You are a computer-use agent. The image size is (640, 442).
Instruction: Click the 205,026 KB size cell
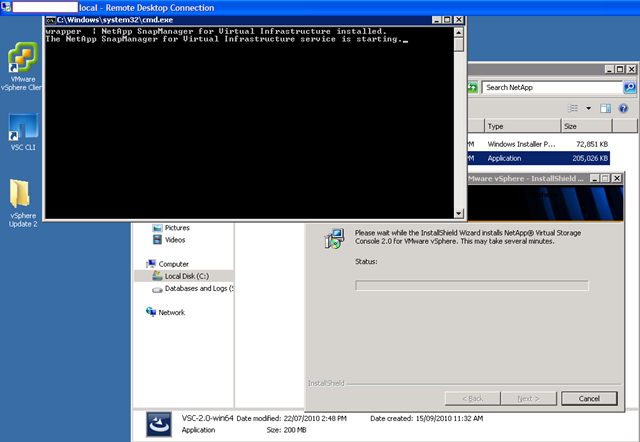click(590, 158)
